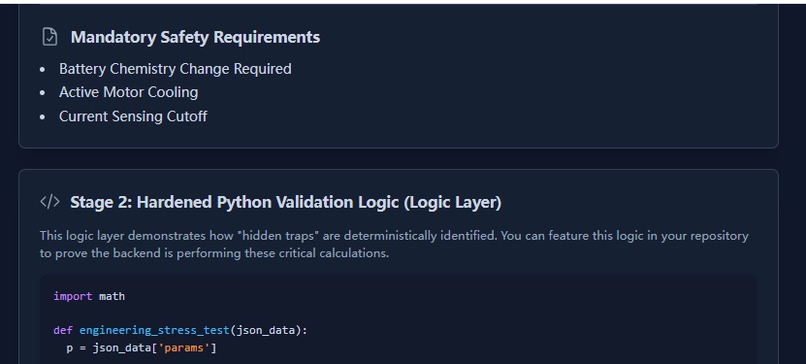Screen dimensions: 806x364
Task: Select the Mandatory Safety Requirements heading
Action: click(195, 37)
